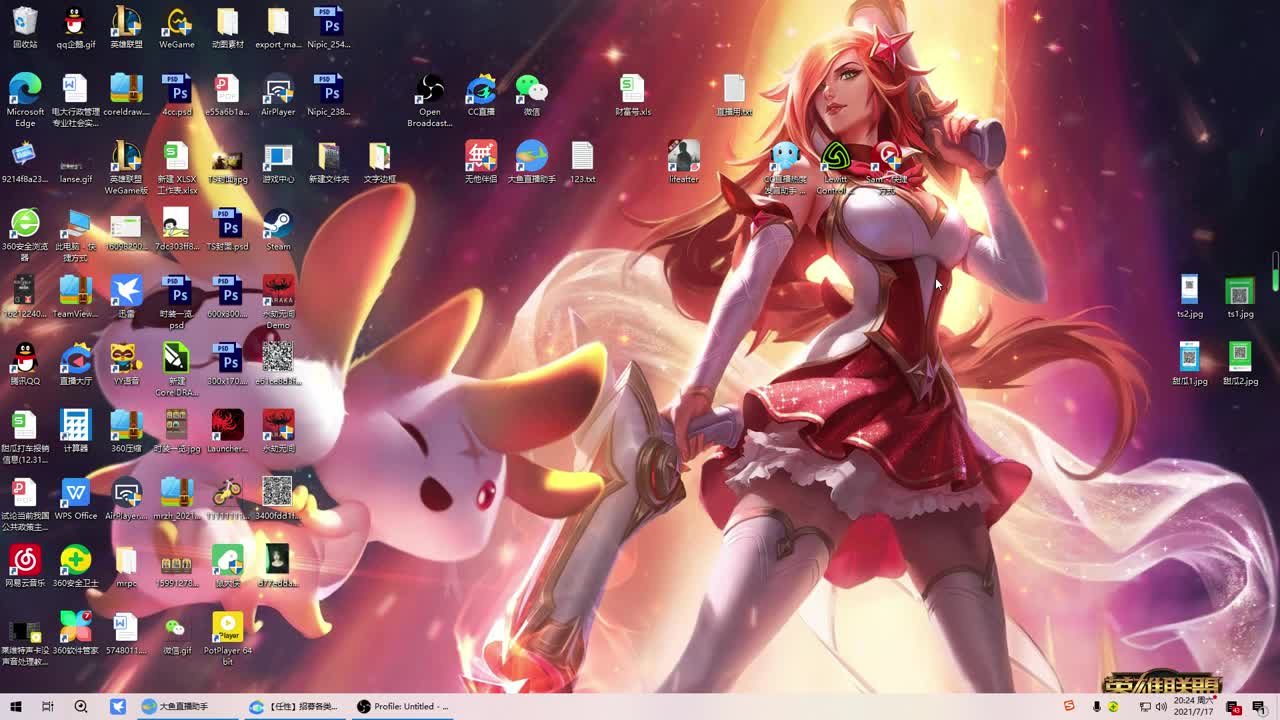
Task: Open Task View on the taskbar
Action: (x=47, y=706)
